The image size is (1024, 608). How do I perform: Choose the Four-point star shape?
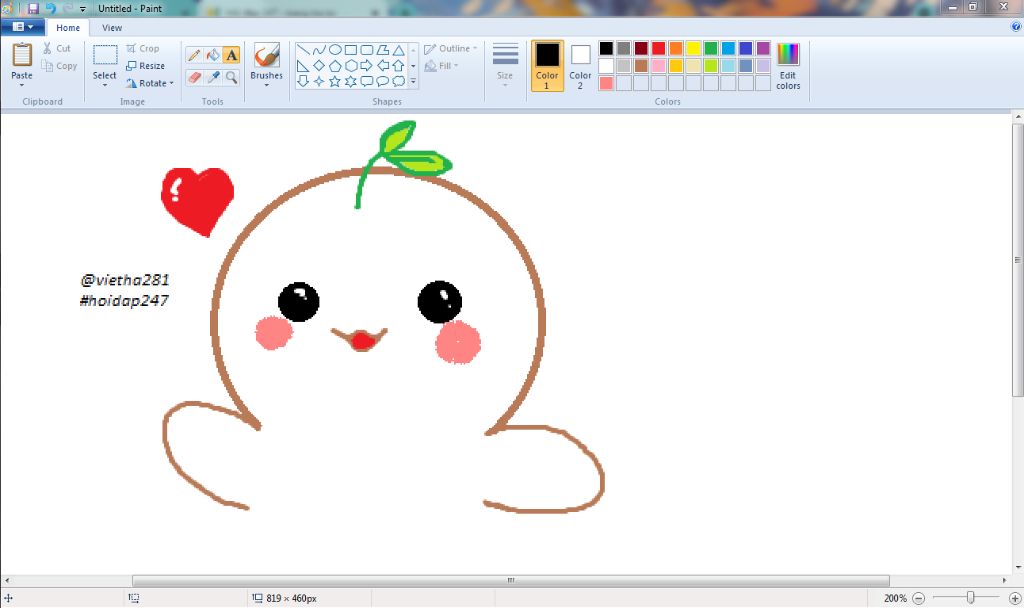click(x=319, y=82)
